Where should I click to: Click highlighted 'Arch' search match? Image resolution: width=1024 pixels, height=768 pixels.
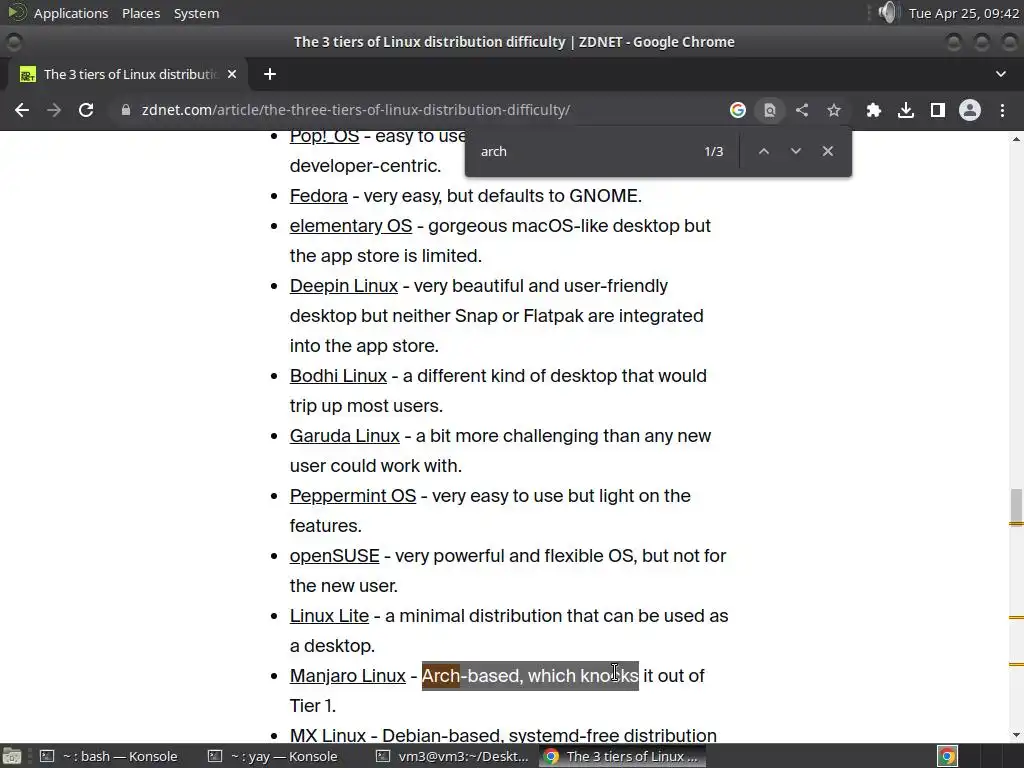(x=441, y=676)
